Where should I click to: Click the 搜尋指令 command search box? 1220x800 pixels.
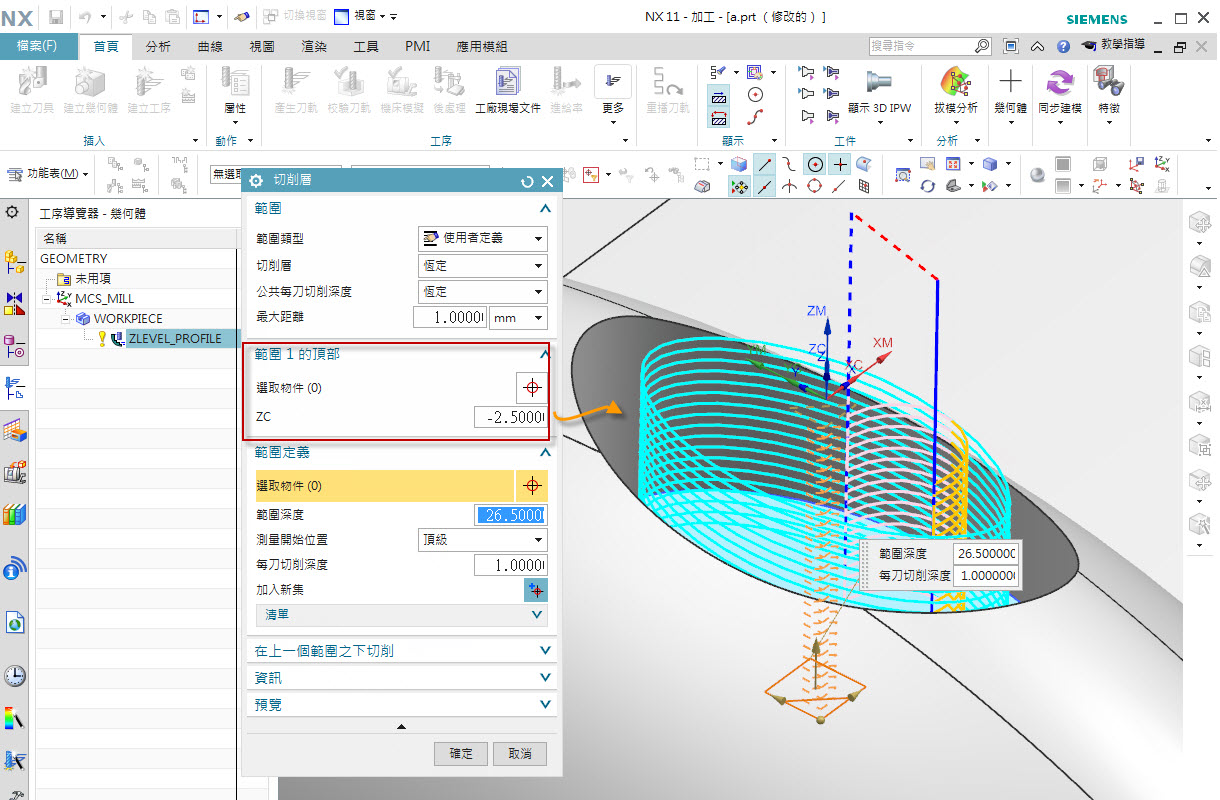tap(930, 46)
